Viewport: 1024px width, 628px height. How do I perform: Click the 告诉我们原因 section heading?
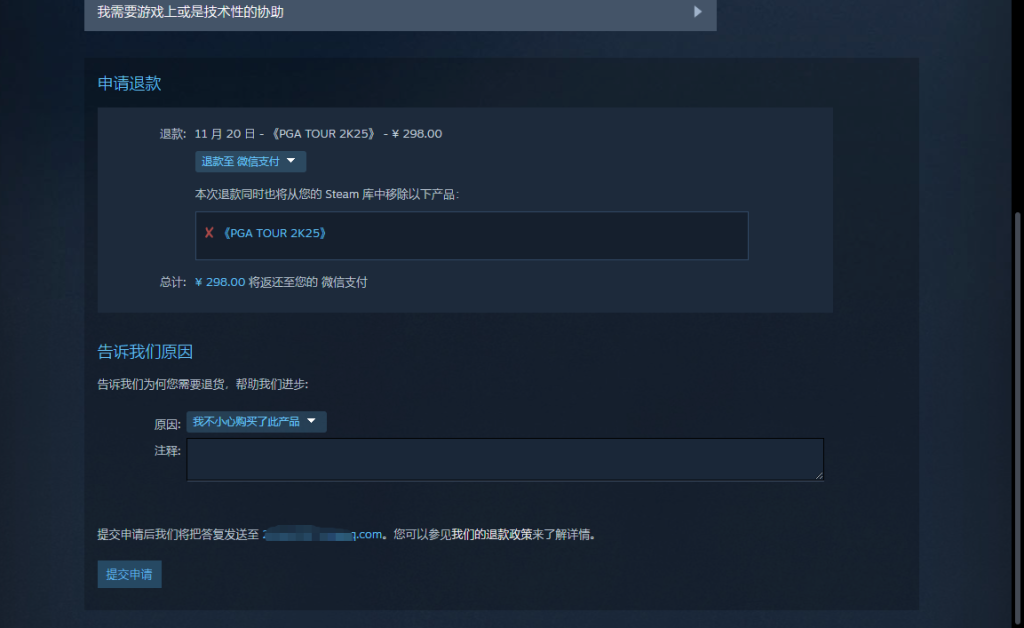click(145, 352)
